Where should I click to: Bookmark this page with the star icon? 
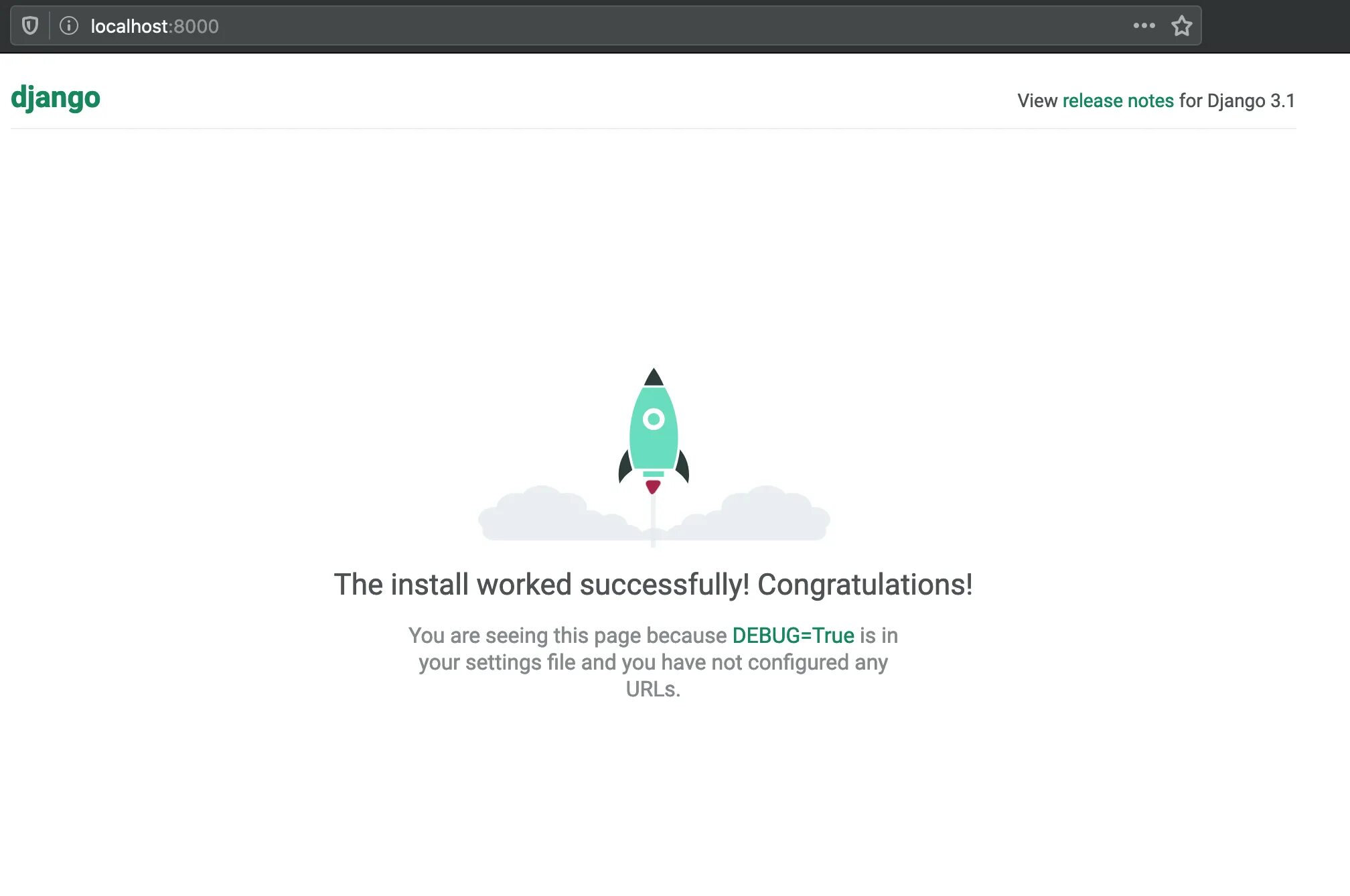[x=1181, y=25]
